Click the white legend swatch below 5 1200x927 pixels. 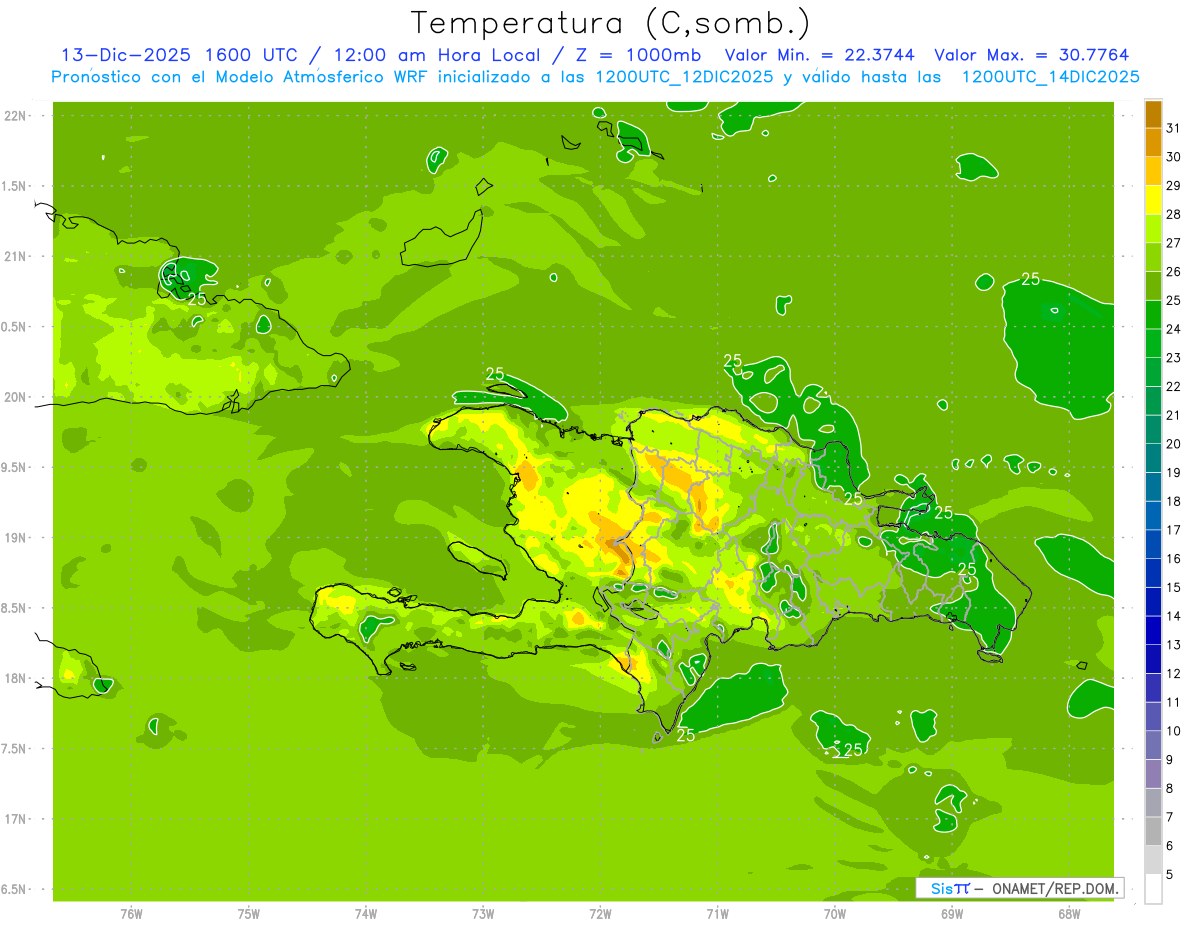tap(1153, 888)
